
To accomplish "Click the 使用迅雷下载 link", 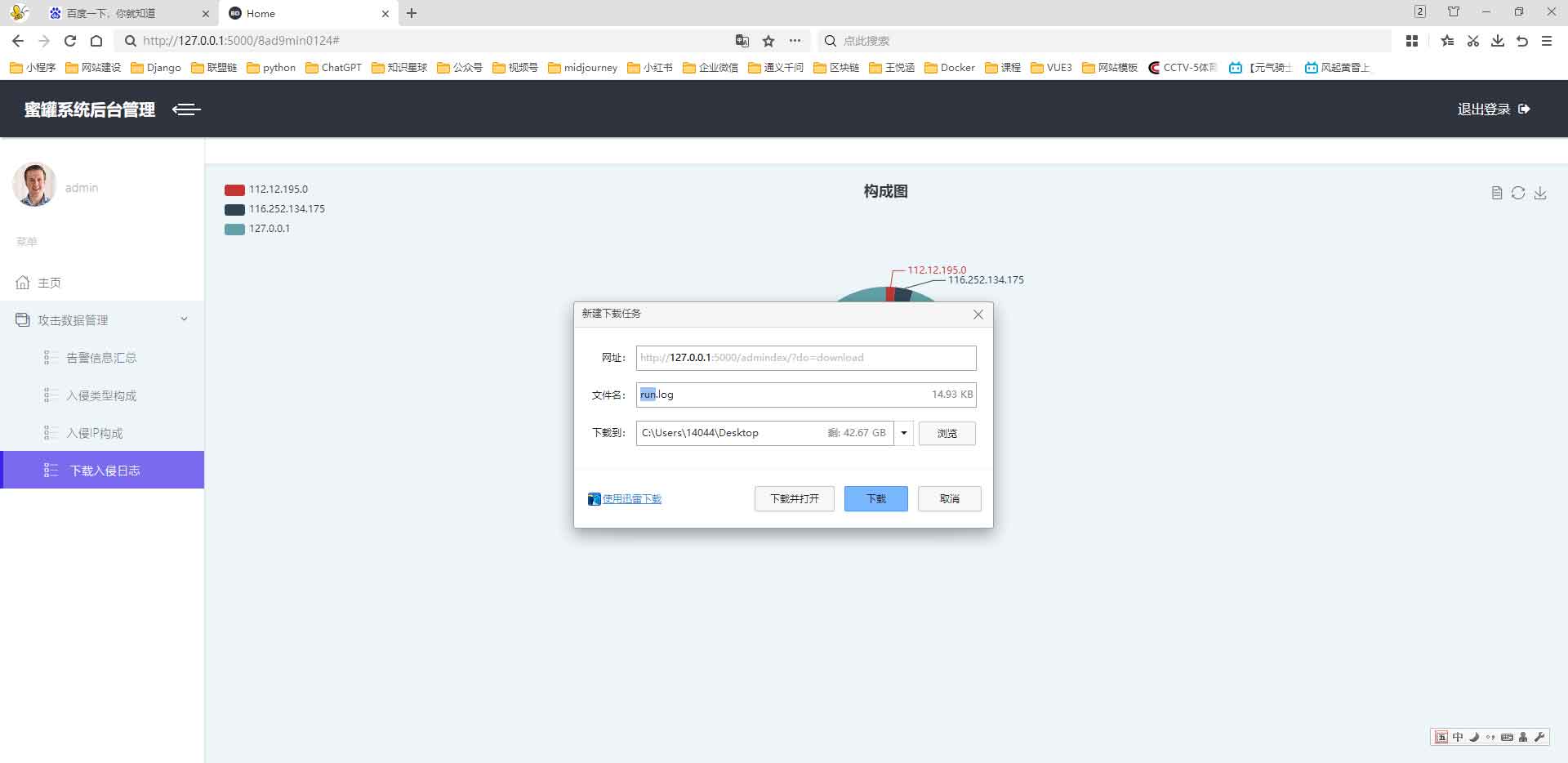I will click(631, 499).
